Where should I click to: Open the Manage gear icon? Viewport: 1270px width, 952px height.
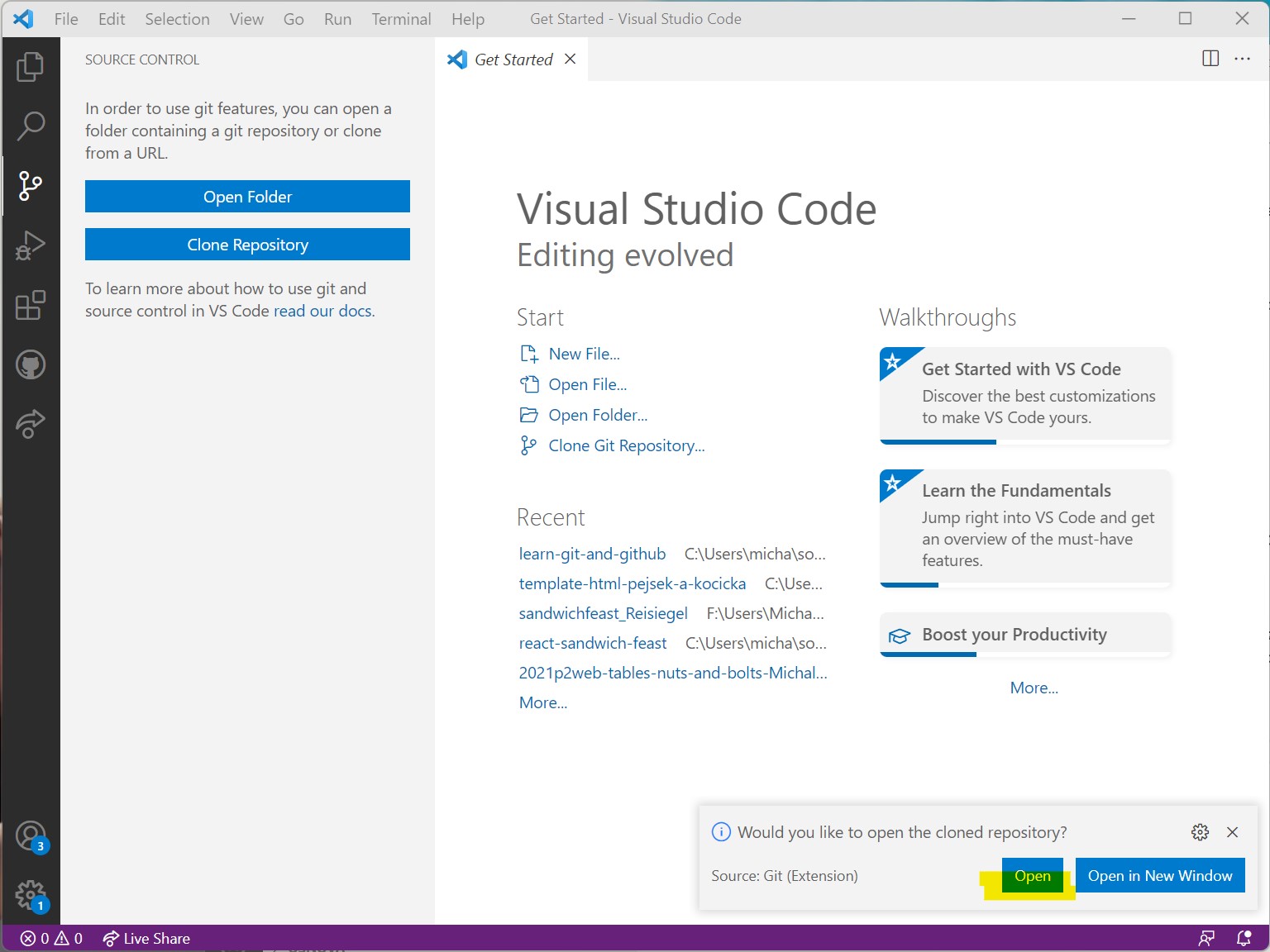[x=31, y=895]
